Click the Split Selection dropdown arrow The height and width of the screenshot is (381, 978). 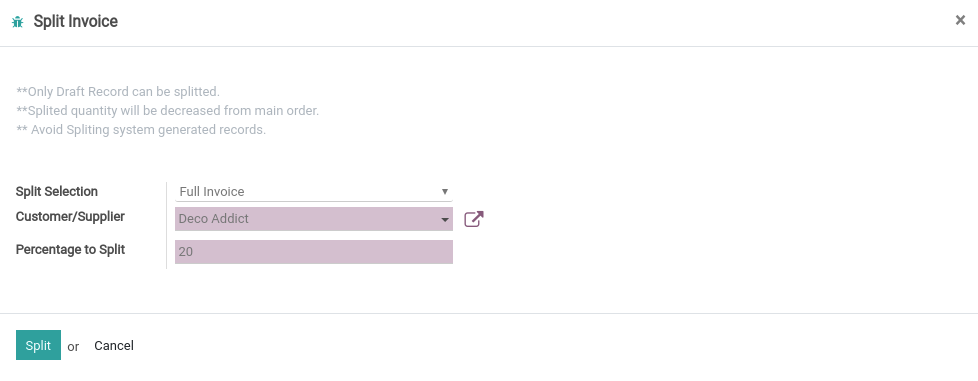tap(445, 191)
